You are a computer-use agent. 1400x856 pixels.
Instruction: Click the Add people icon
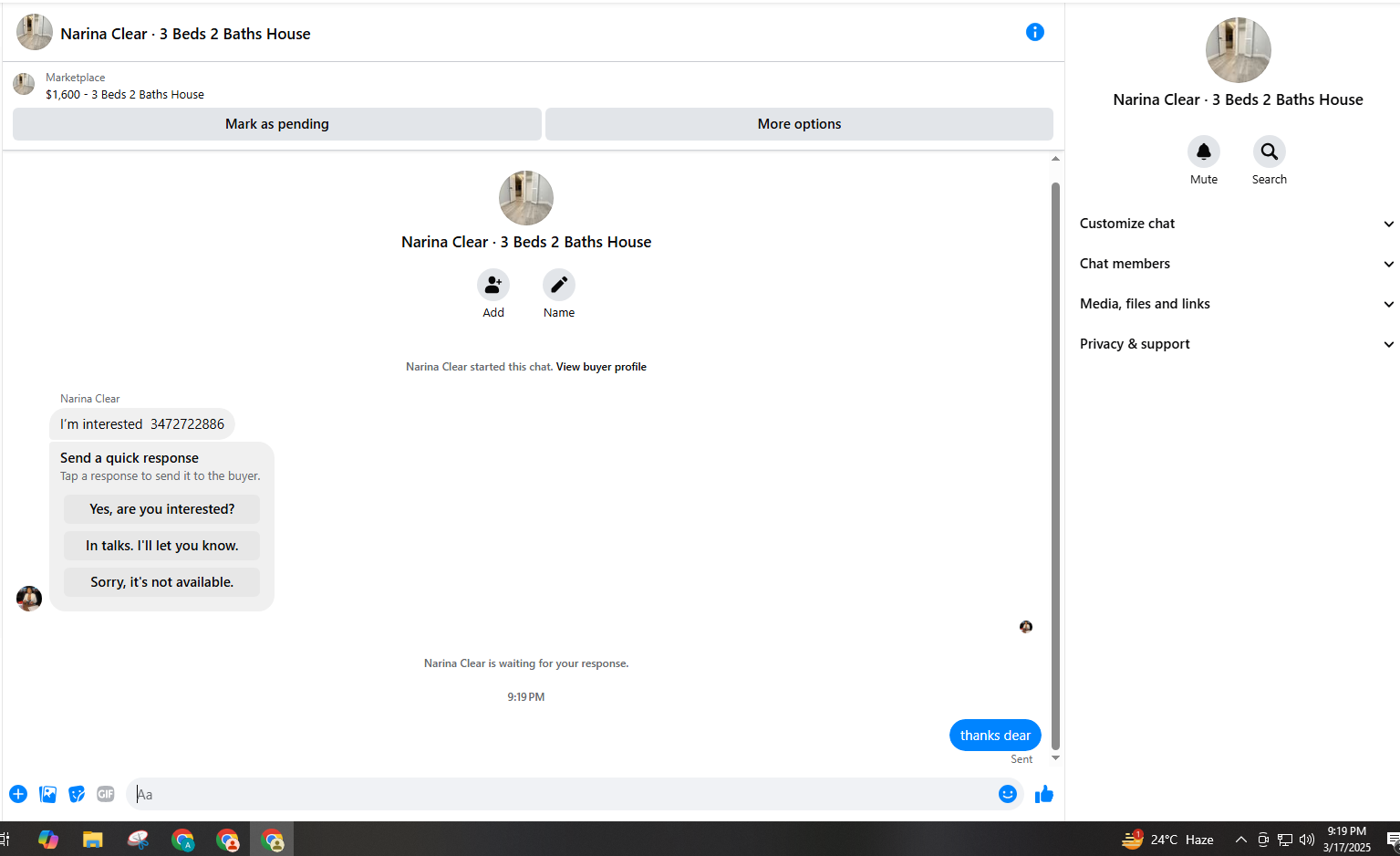(x=493, y=285)
